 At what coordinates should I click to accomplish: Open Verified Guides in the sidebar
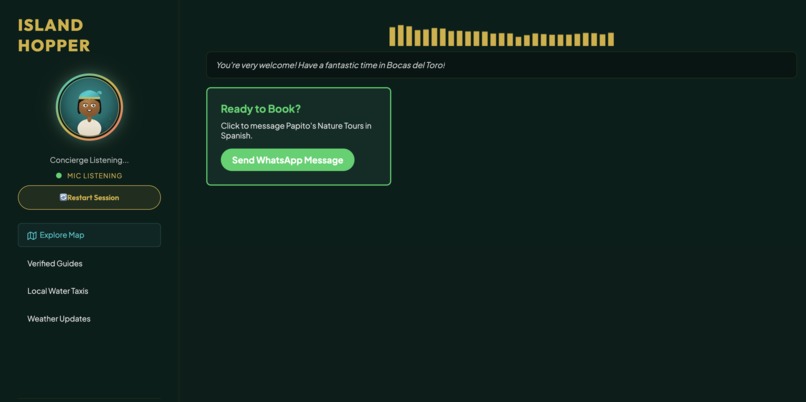coord(55,264)
